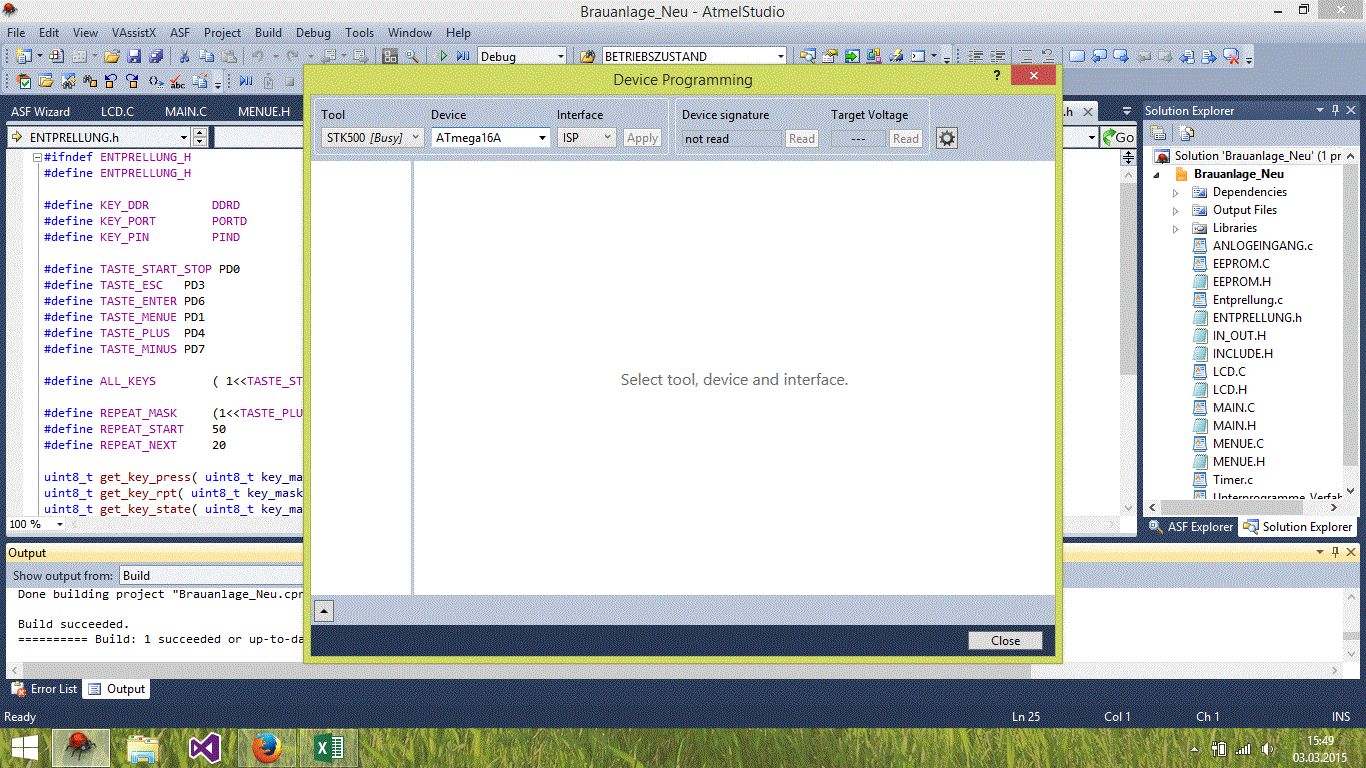Viewport: 1366px width, 768px height.
Task: Open File Explorer from the taskbar
Action: (x=143, y=748)
